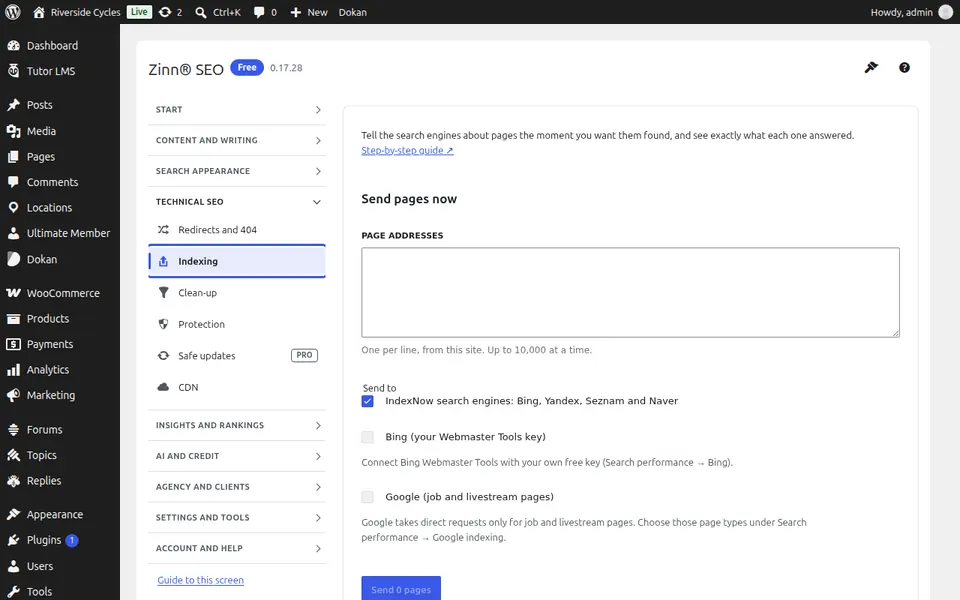Click the Live status badge
The height and width of the screenshot is (600, 960).
[x=140, y=12]
